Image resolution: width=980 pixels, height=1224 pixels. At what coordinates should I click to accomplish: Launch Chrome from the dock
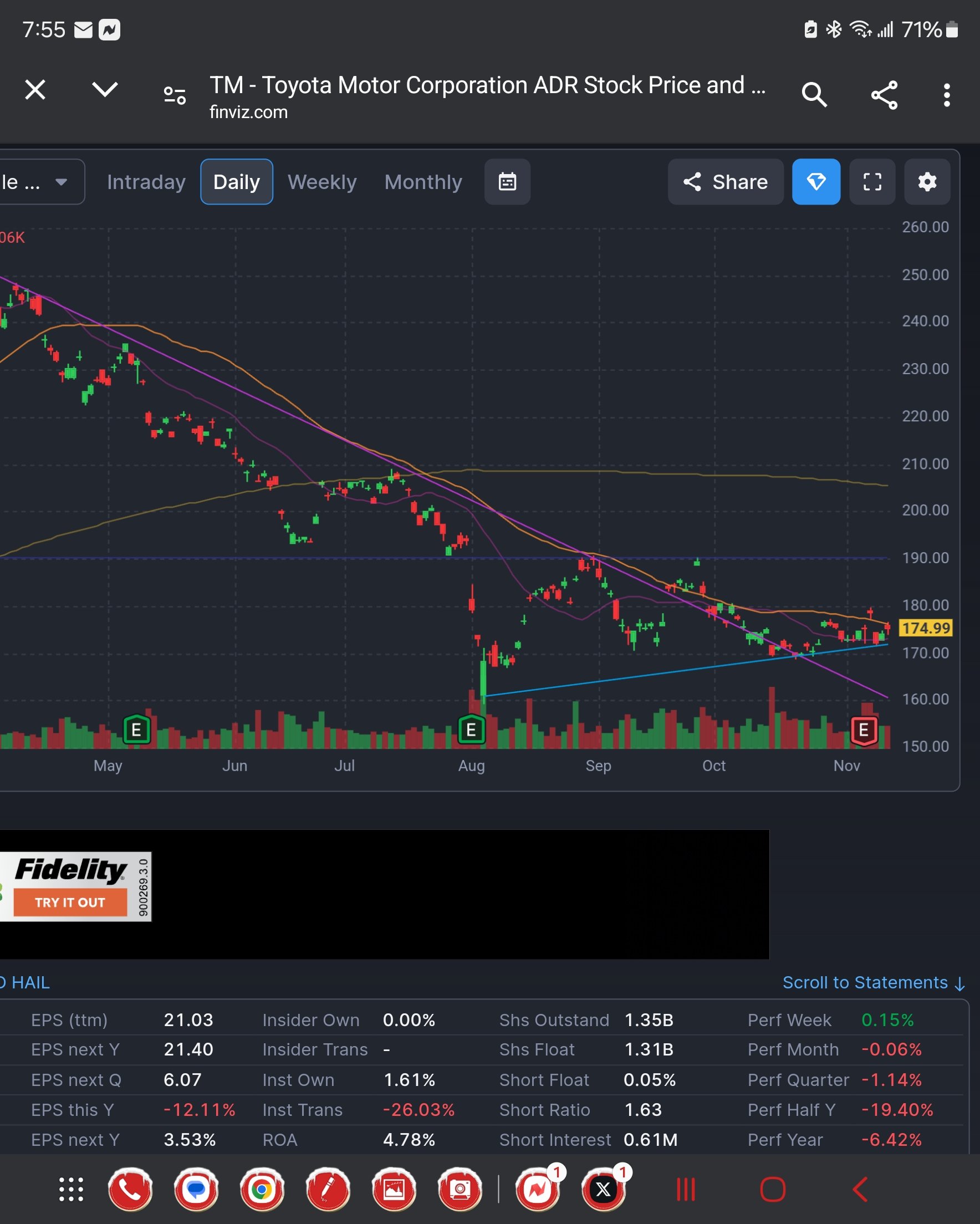click(x=262, y=1190)
